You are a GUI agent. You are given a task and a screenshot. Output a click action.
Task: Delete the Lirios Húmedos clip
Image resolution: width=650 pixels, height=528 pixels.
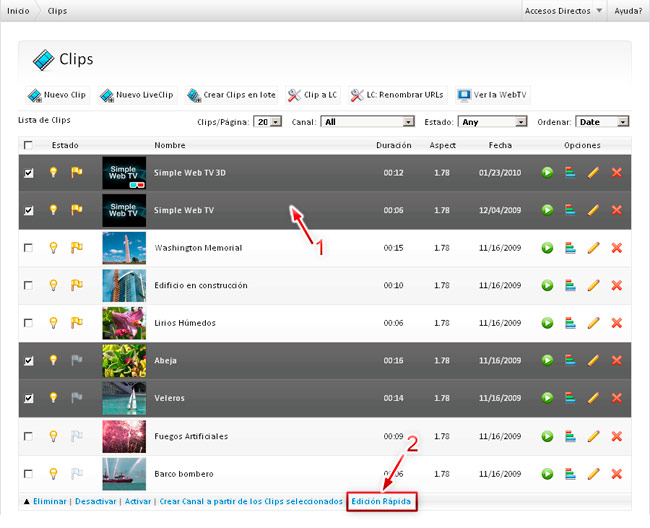click(x=616, y=323)
